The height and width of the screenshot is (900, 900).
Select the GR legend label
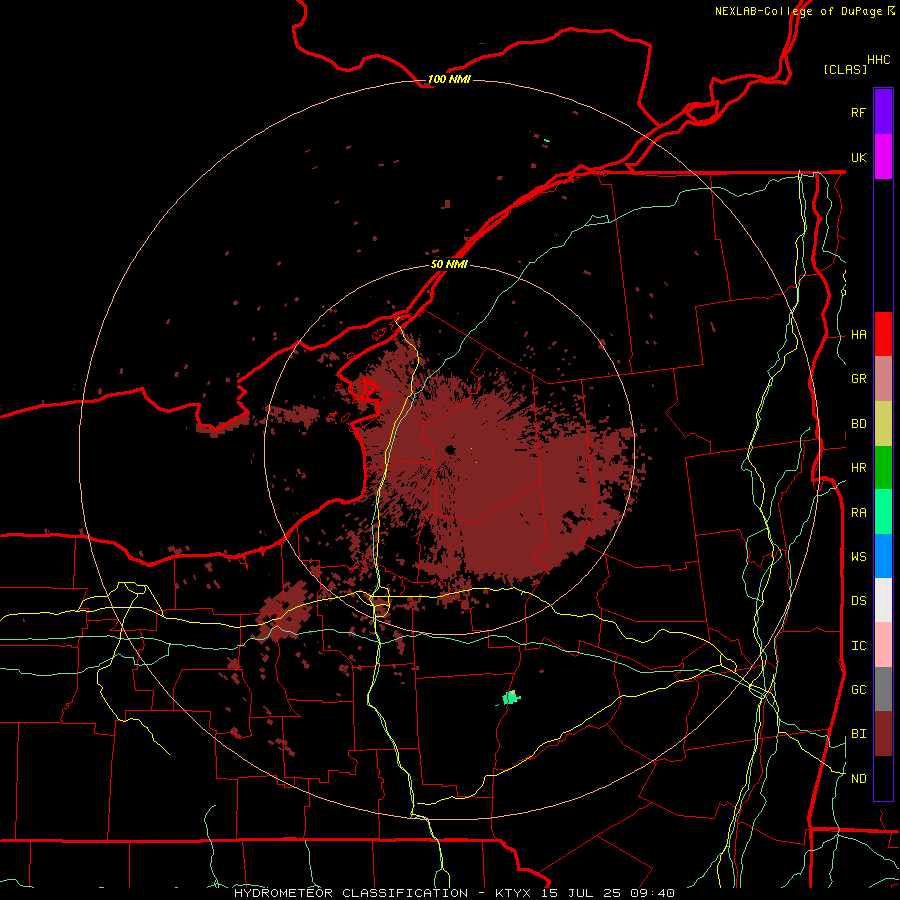tap(859, 379)
